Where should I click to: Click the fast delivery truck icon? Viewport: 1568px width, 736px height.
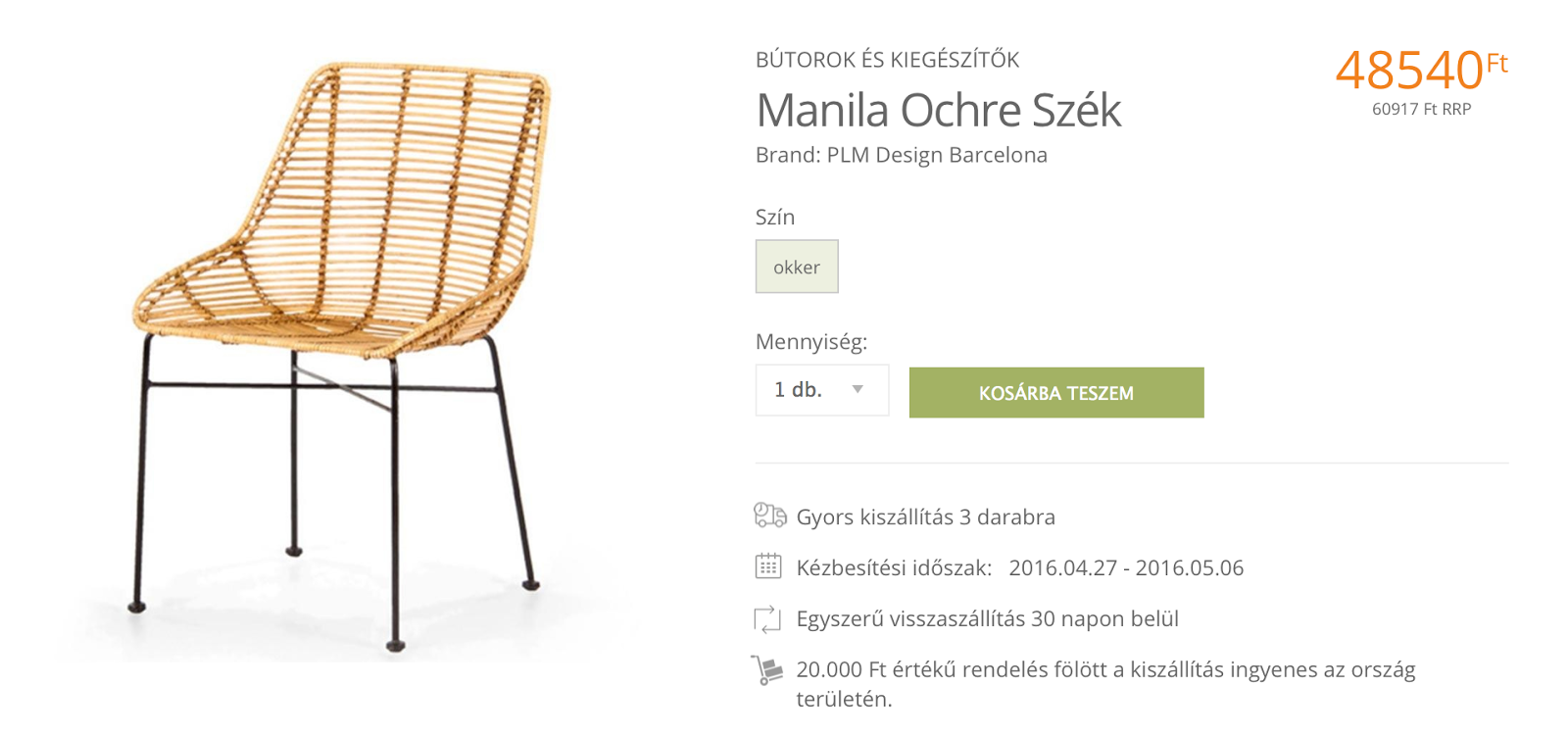tap(769, 515)
